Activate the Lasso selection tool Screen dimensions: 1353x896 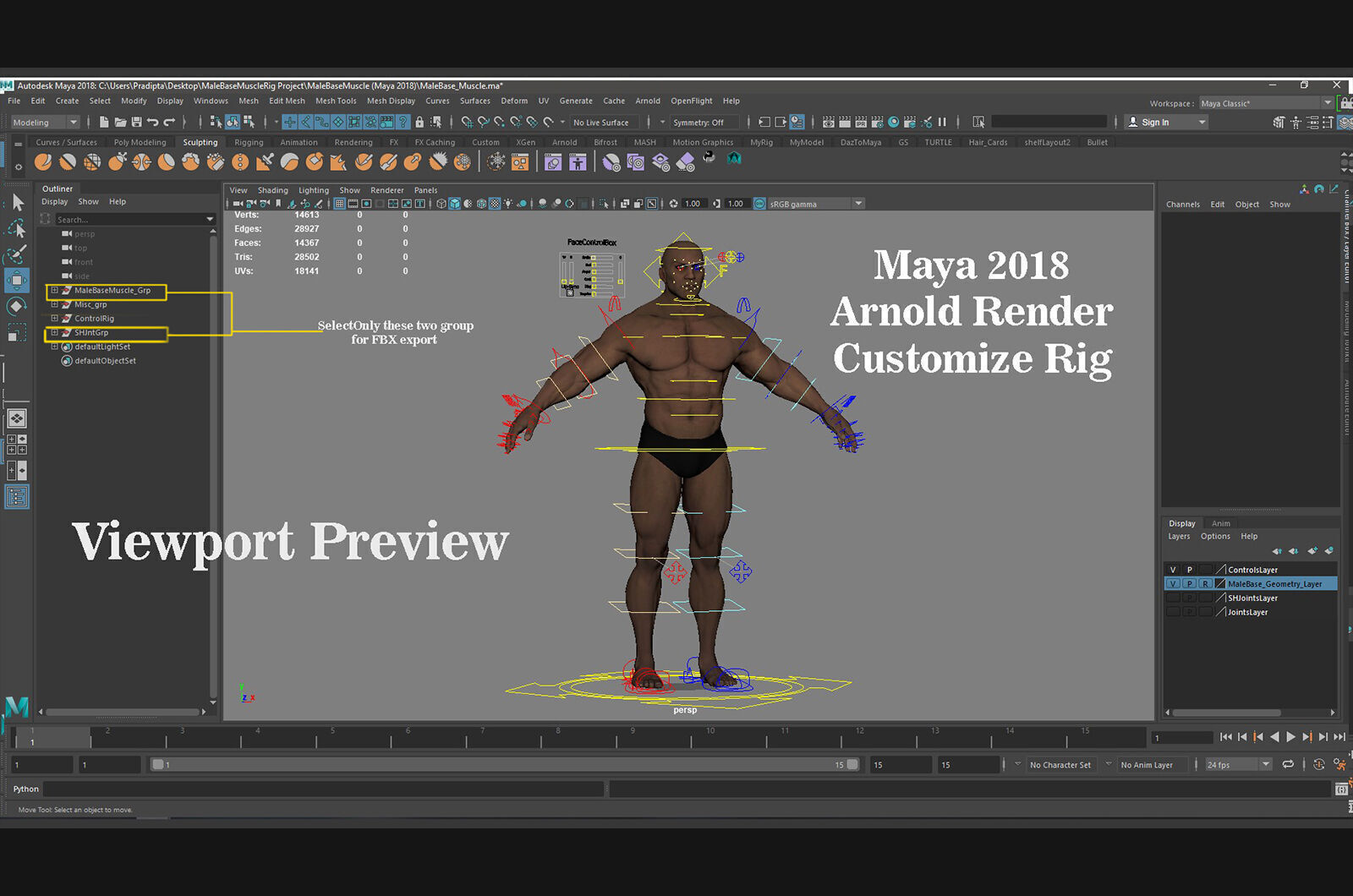coord(17,228)
